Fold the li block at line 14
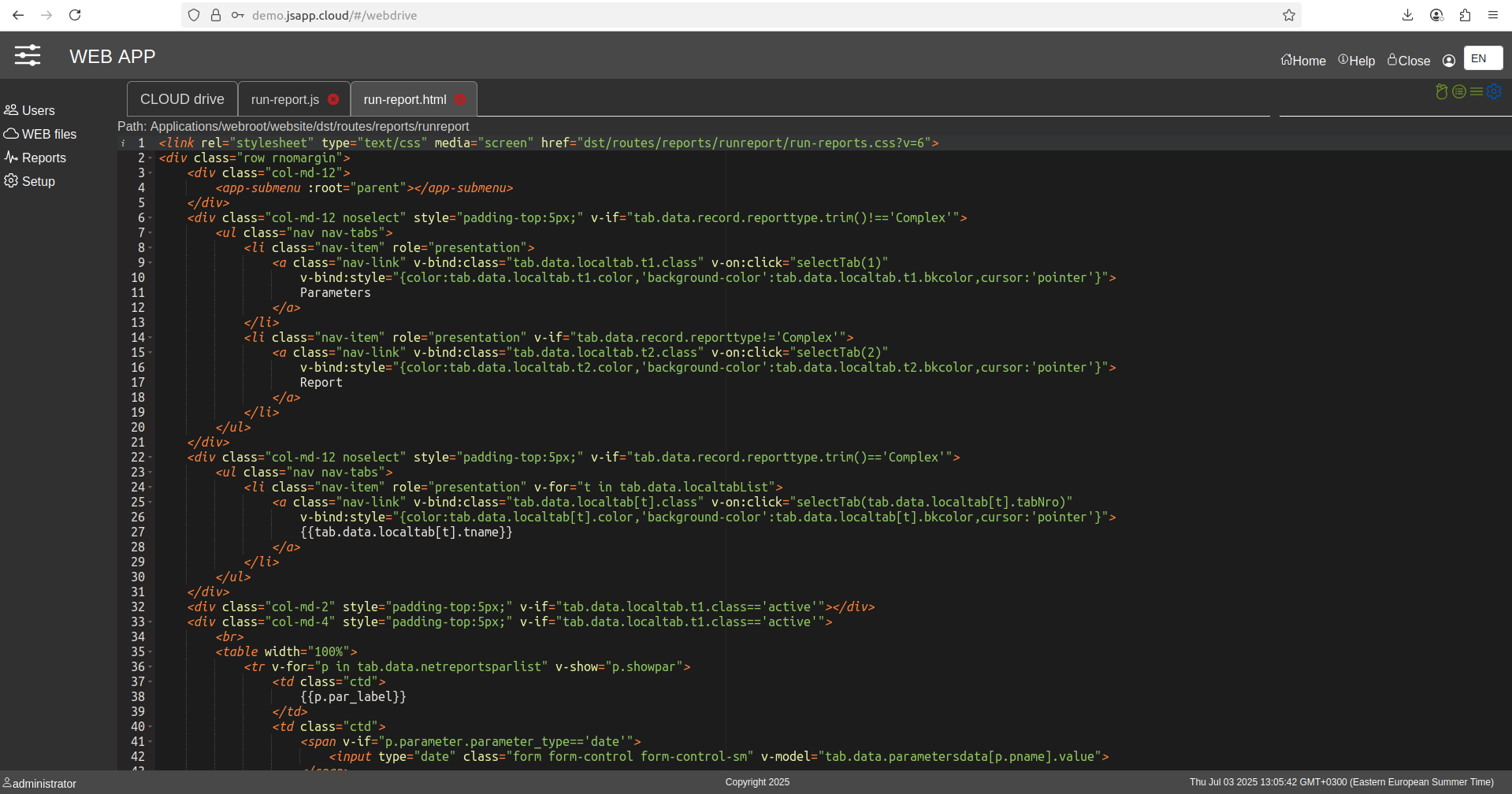1512x794 pixels. [150, 338]
